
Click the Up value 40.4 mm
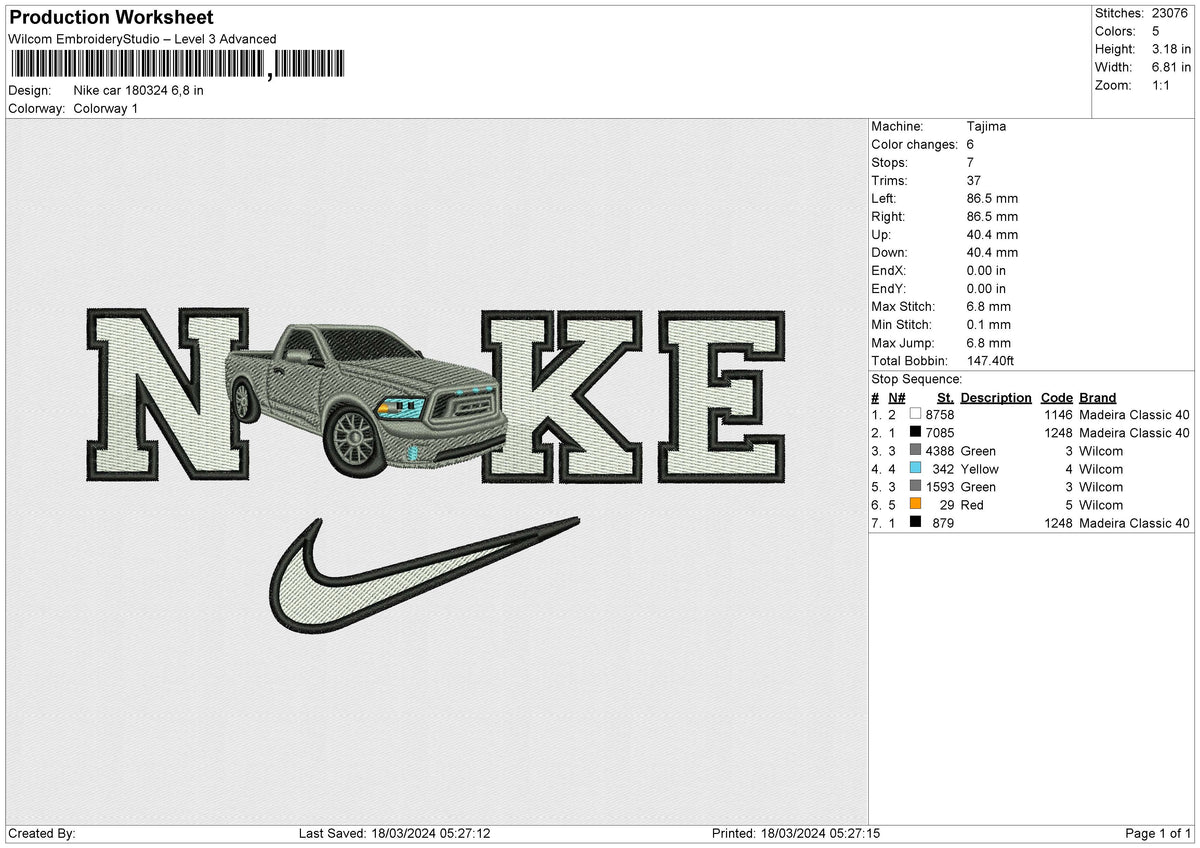click(992, 235)
